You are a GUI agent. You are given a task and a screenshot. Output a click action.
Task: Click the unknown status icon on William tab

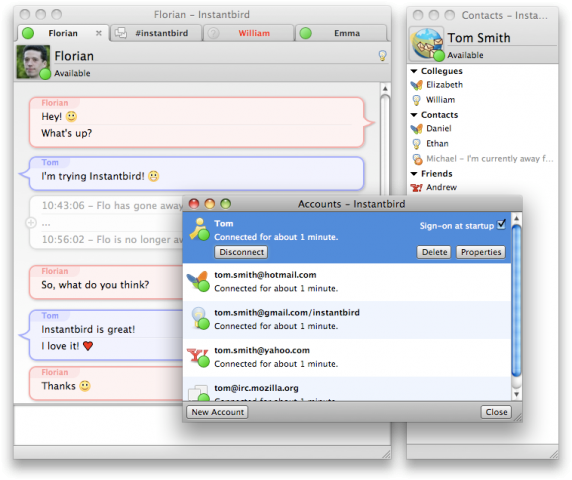[x=213, y=33]
